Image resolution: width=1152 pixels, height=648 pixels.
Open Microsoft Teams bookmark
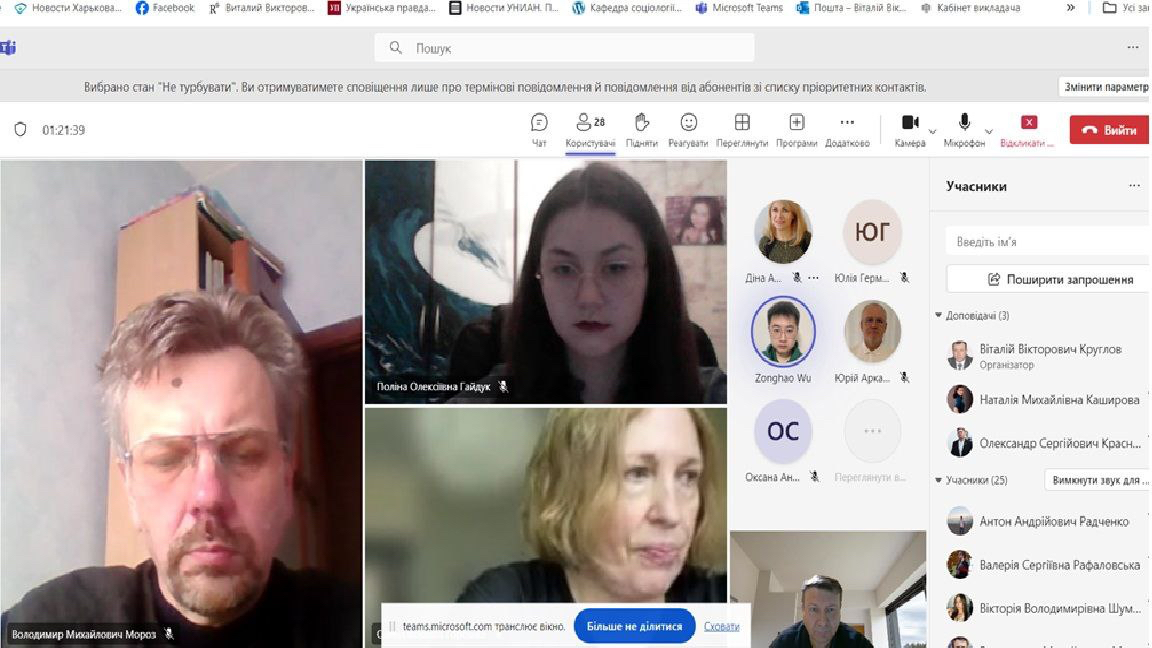pos(739,7)
